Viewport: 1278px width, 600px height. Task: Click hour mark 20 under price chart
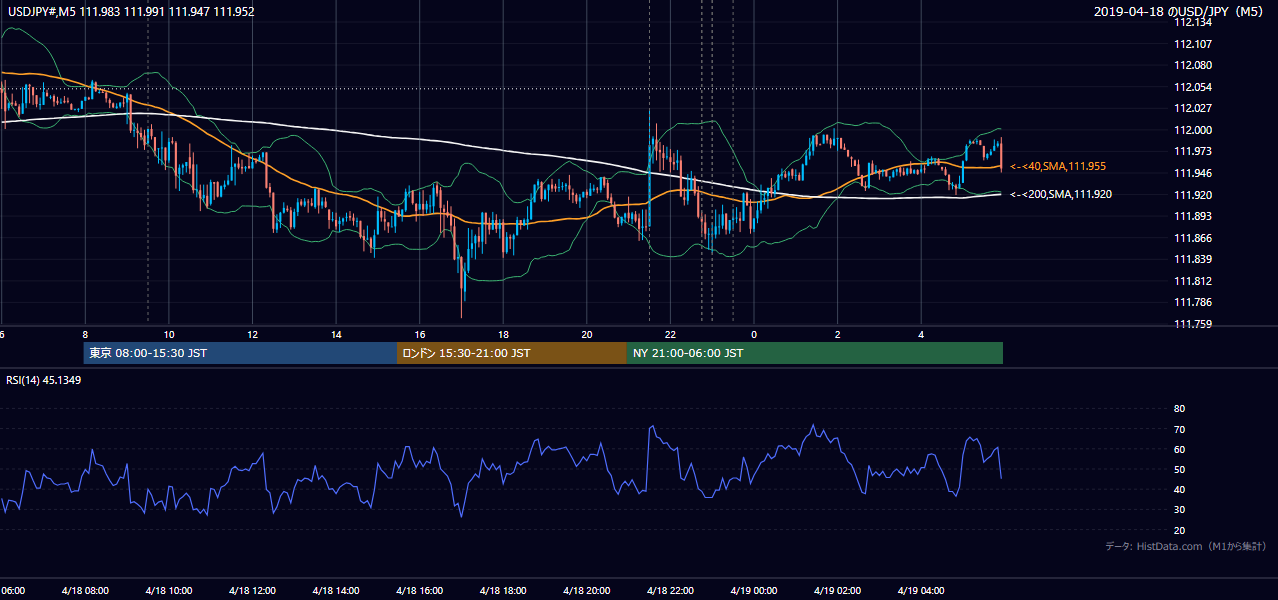click(x=587, y=335)
